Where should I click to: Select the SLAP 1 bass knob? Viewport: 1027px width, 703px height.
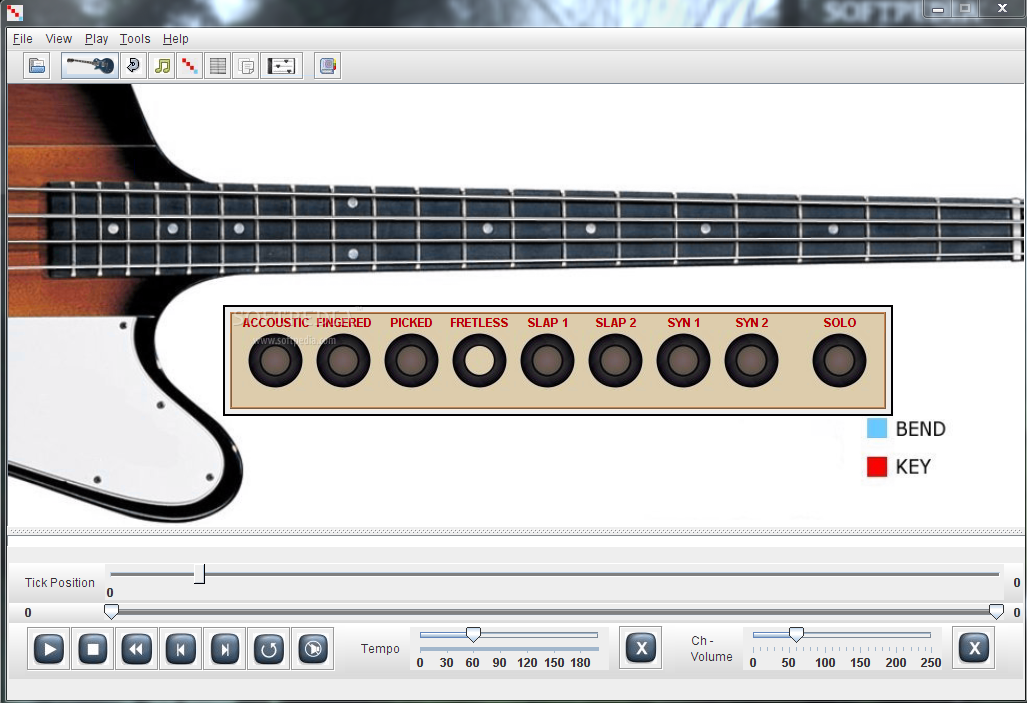pyautogui.click(x=548, y=360)
